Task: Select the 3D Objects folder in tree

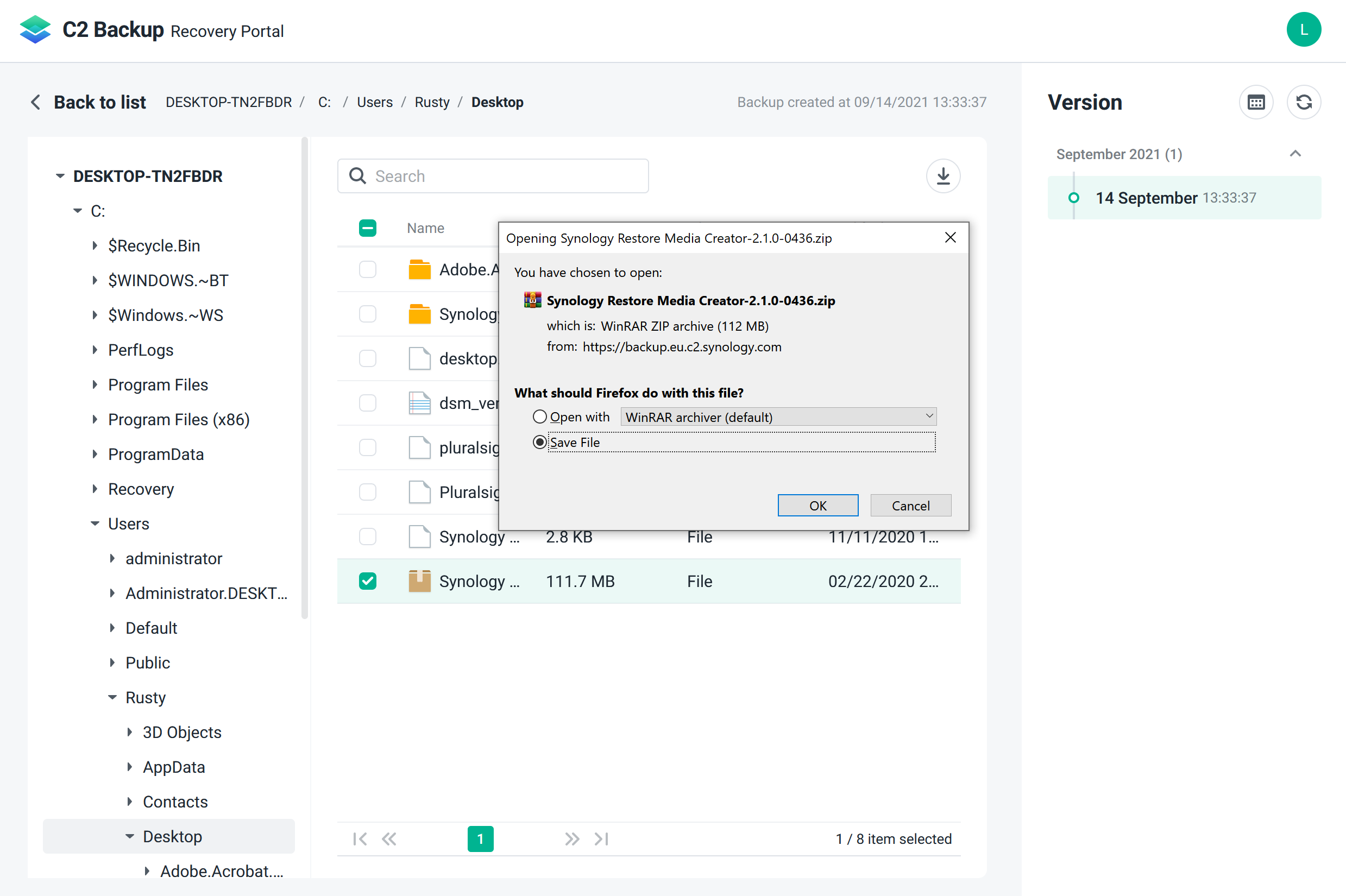Action: (182, 732)
